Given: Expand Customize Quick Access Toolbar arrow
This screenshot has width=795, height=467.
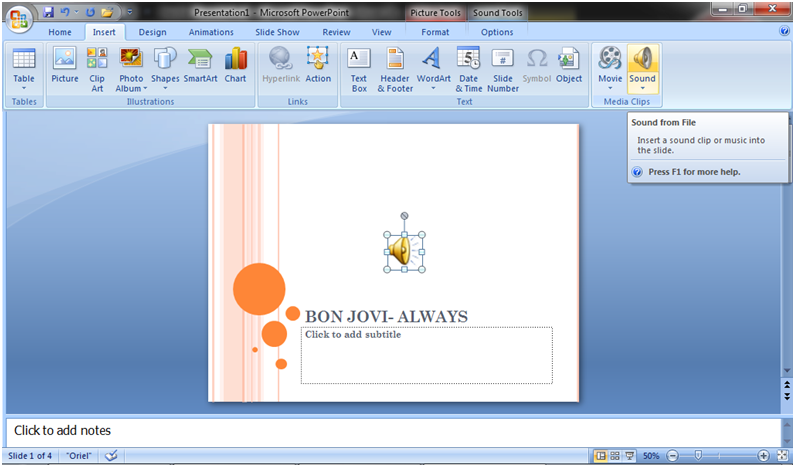Looking at the screenshot, I should [130, 12].
